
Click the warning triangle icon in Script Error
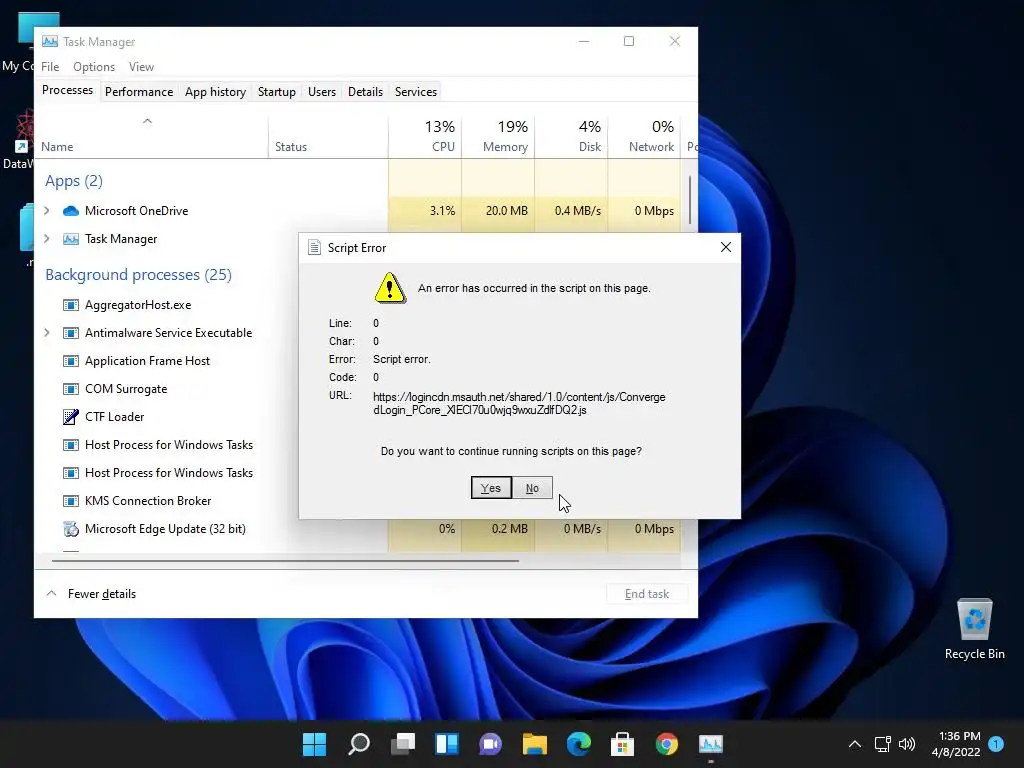click(x=390, y=288)
